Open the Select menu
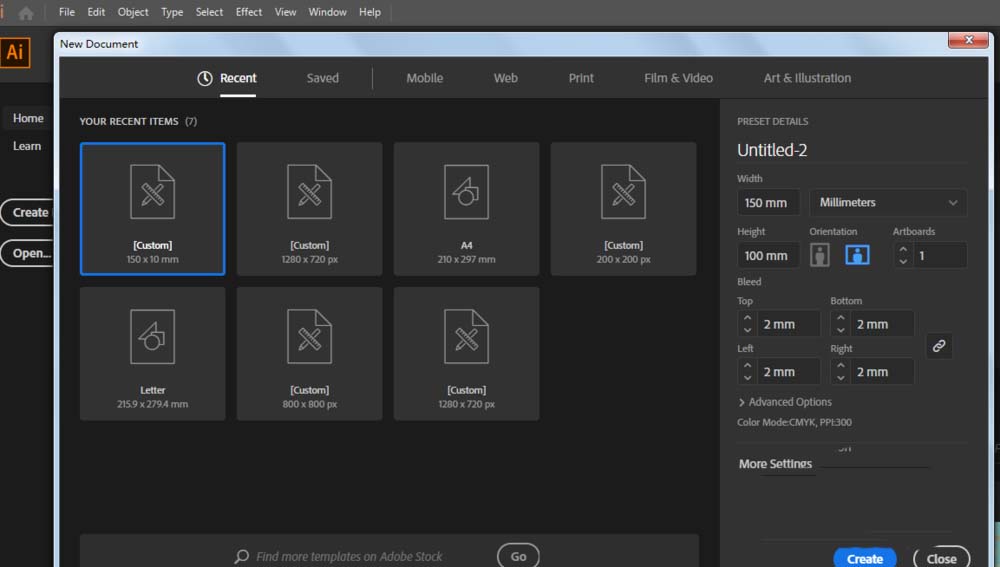 [209, 12]
